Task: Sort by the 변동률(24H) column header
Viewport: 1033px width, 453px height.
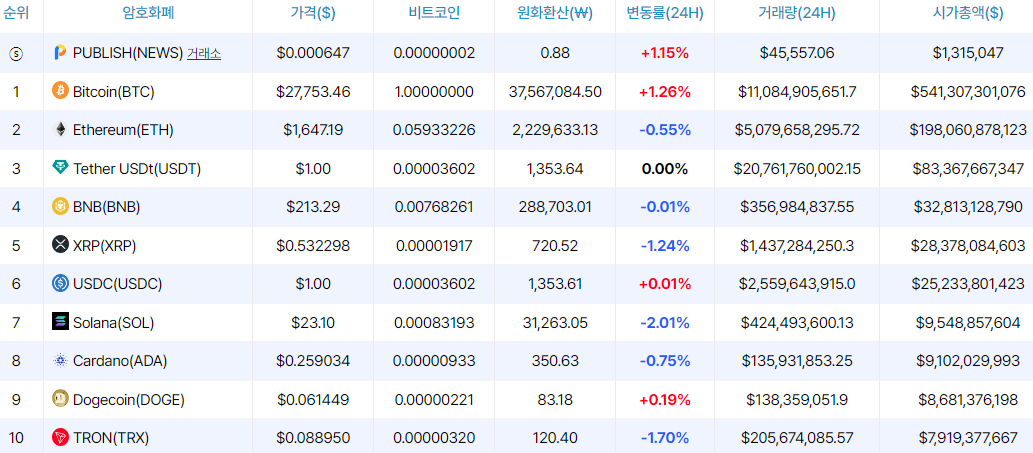Action: 665,13
